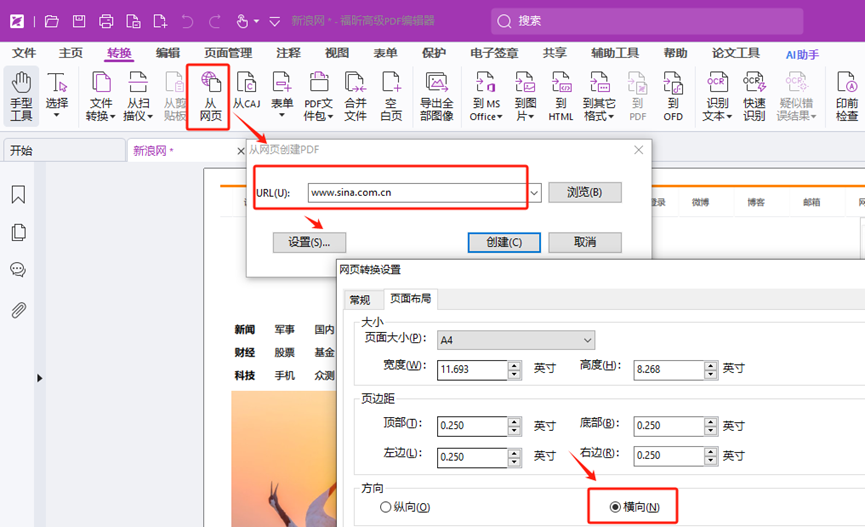Viewport: 865px width, 527px height.
Task: Convert to image (到图片)
Action: 525,96
